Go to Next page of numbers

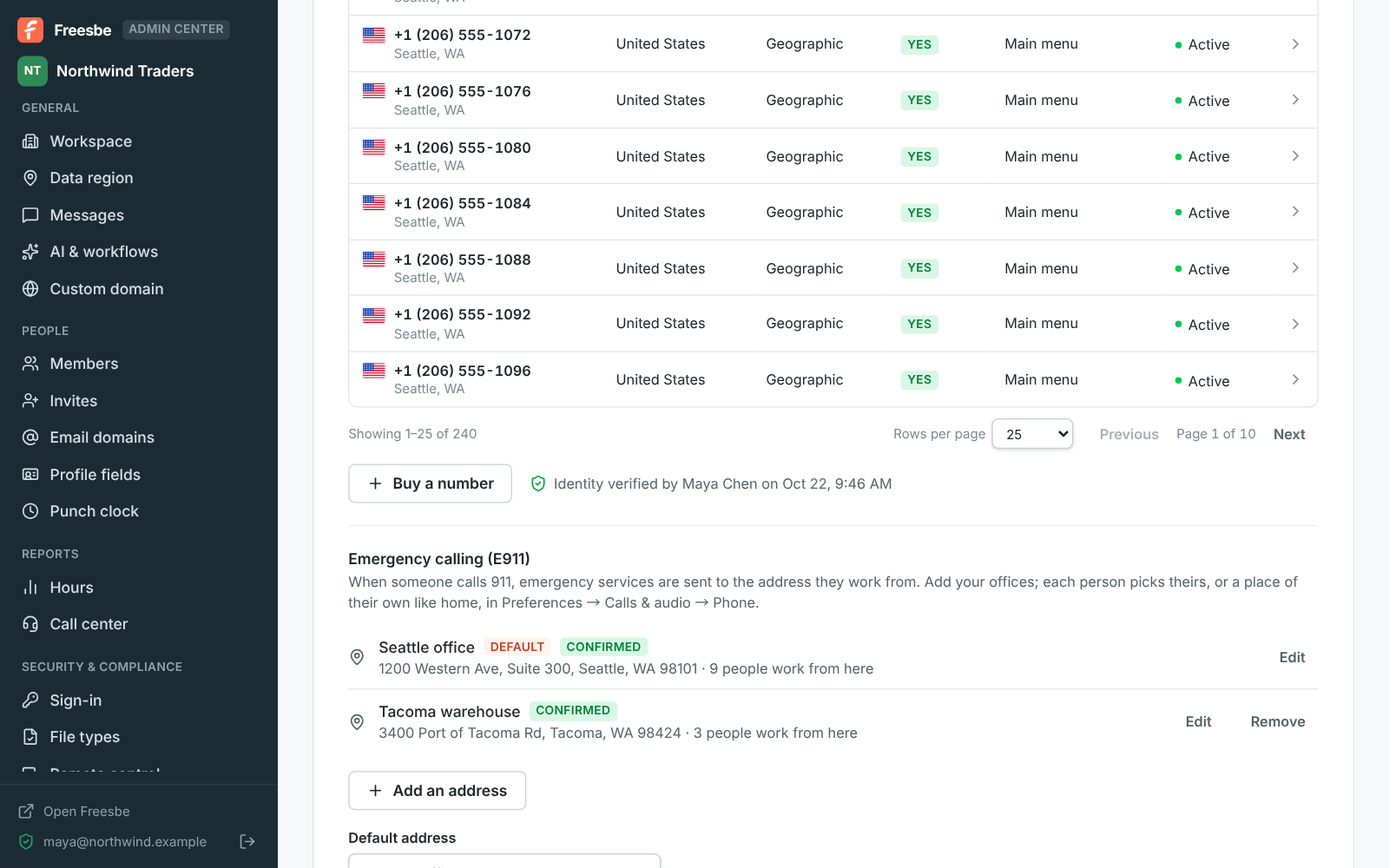click(x=1289, y=434)
